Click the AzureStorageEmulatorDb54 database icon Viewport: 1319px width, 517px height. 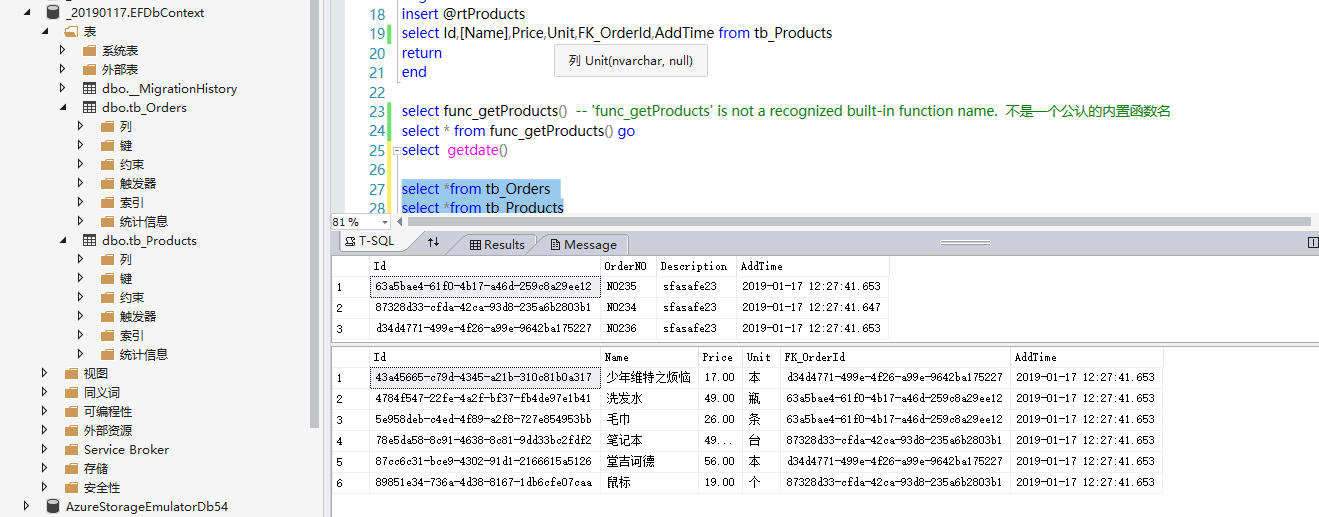point(53,506)
